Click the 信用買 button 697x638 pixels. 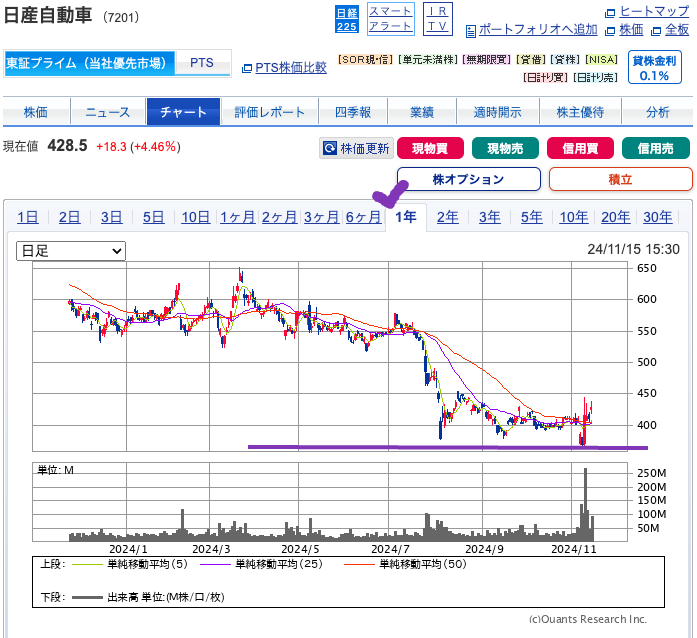coord(581,148)
